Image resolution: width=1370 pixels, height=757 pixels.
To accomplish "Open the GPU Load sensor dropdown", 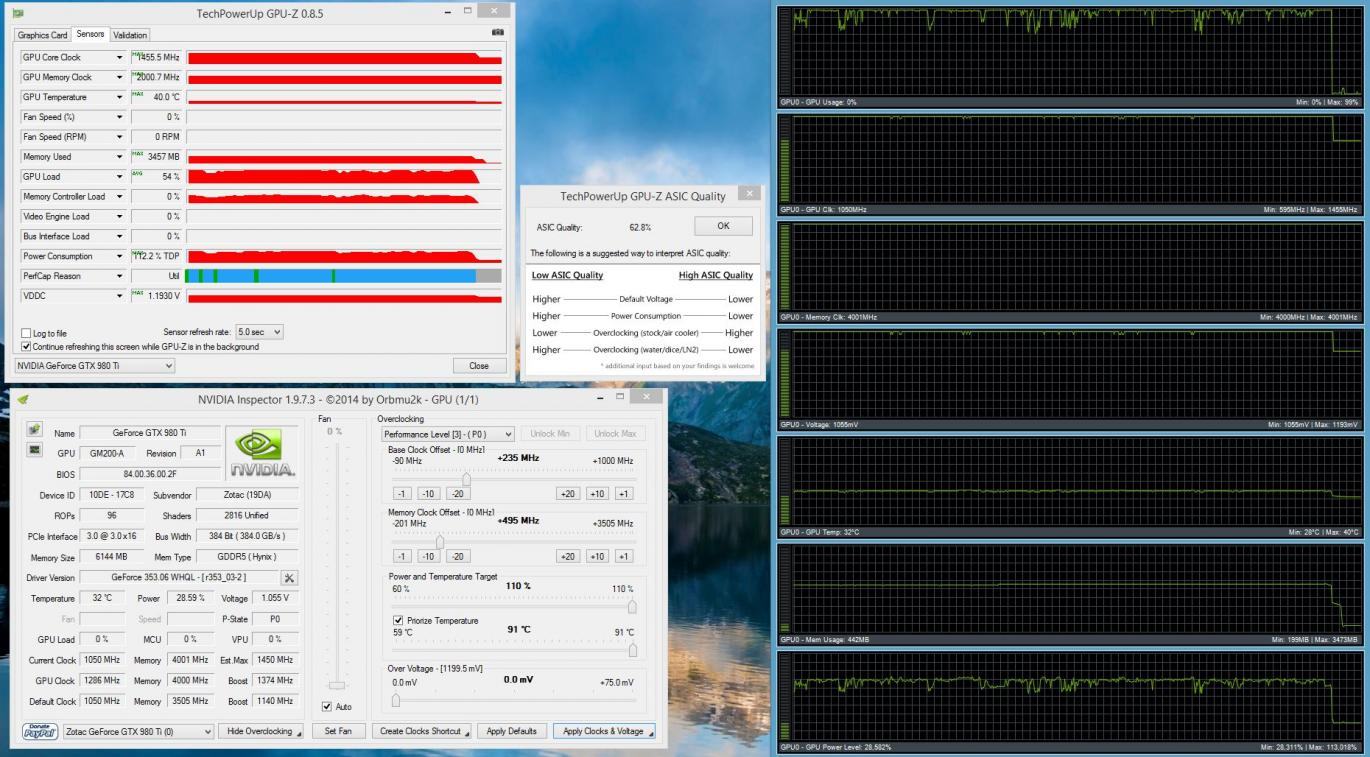I will tap(120, 177).
